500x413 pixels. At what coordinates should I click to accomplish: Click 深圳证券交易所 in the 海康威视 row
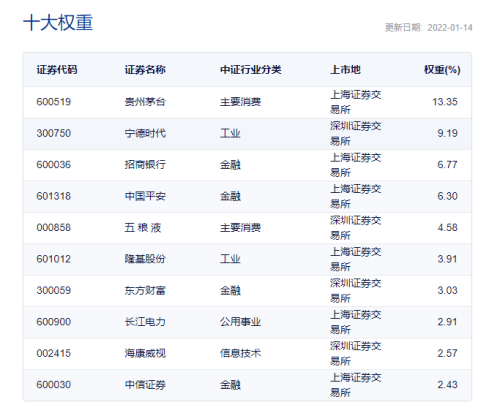point(356,353)
